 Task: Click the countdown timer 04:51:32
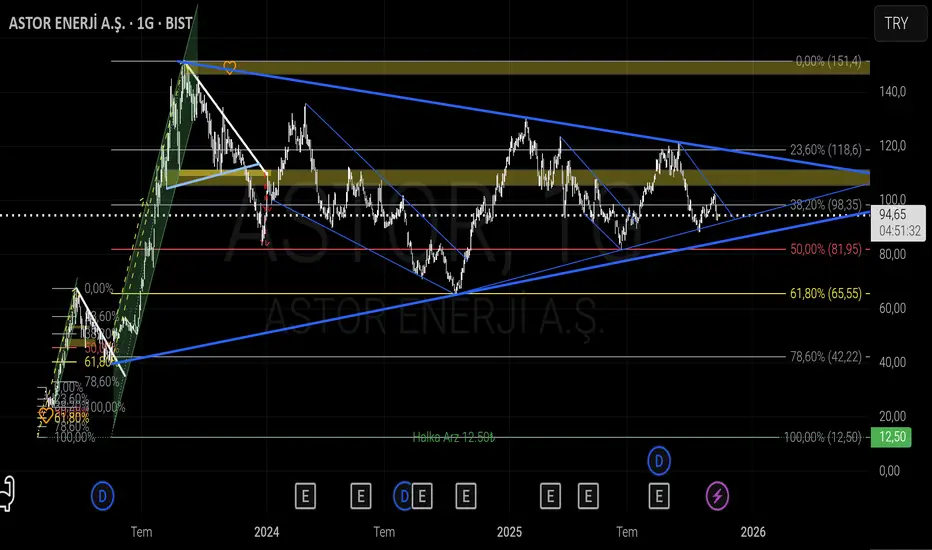(899, 231)
